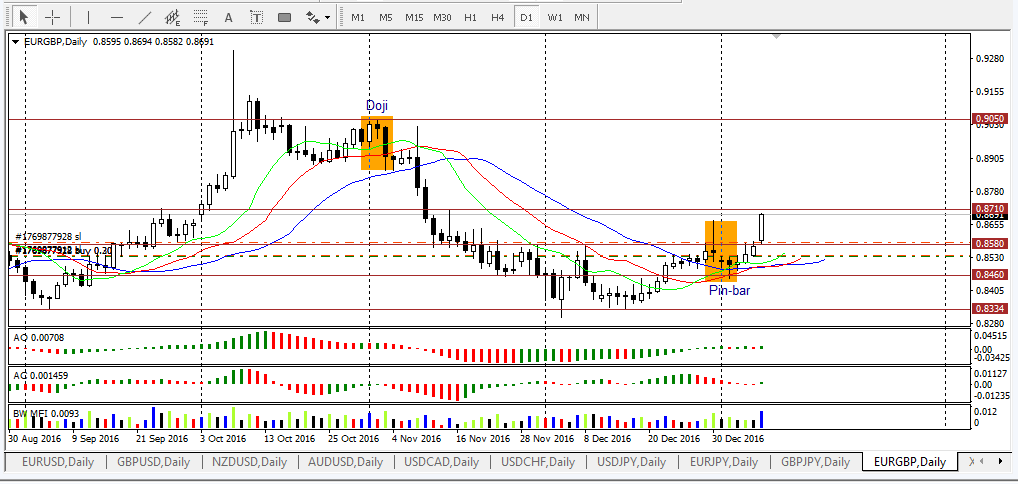
Task: Click the 3 Oct 2016 date label
Action: (224, 439)
